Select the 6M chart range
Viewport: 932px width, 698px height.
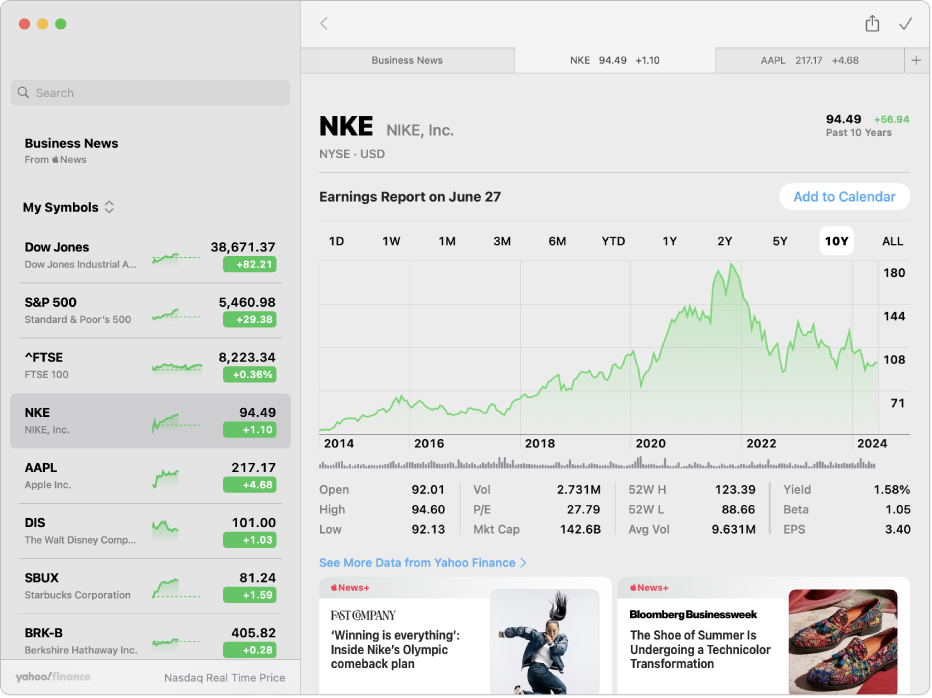pos(557,241)
